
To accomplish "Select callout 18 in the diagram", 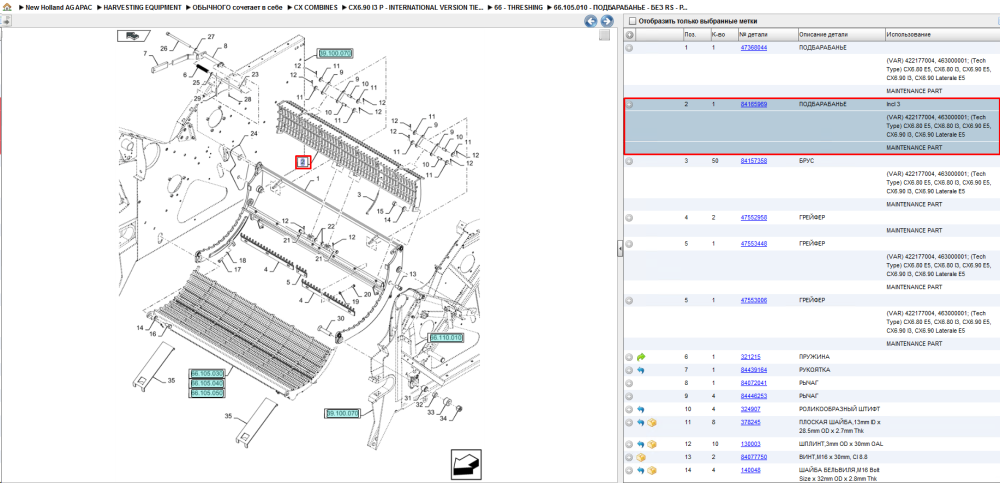I will tap(242, 261).
